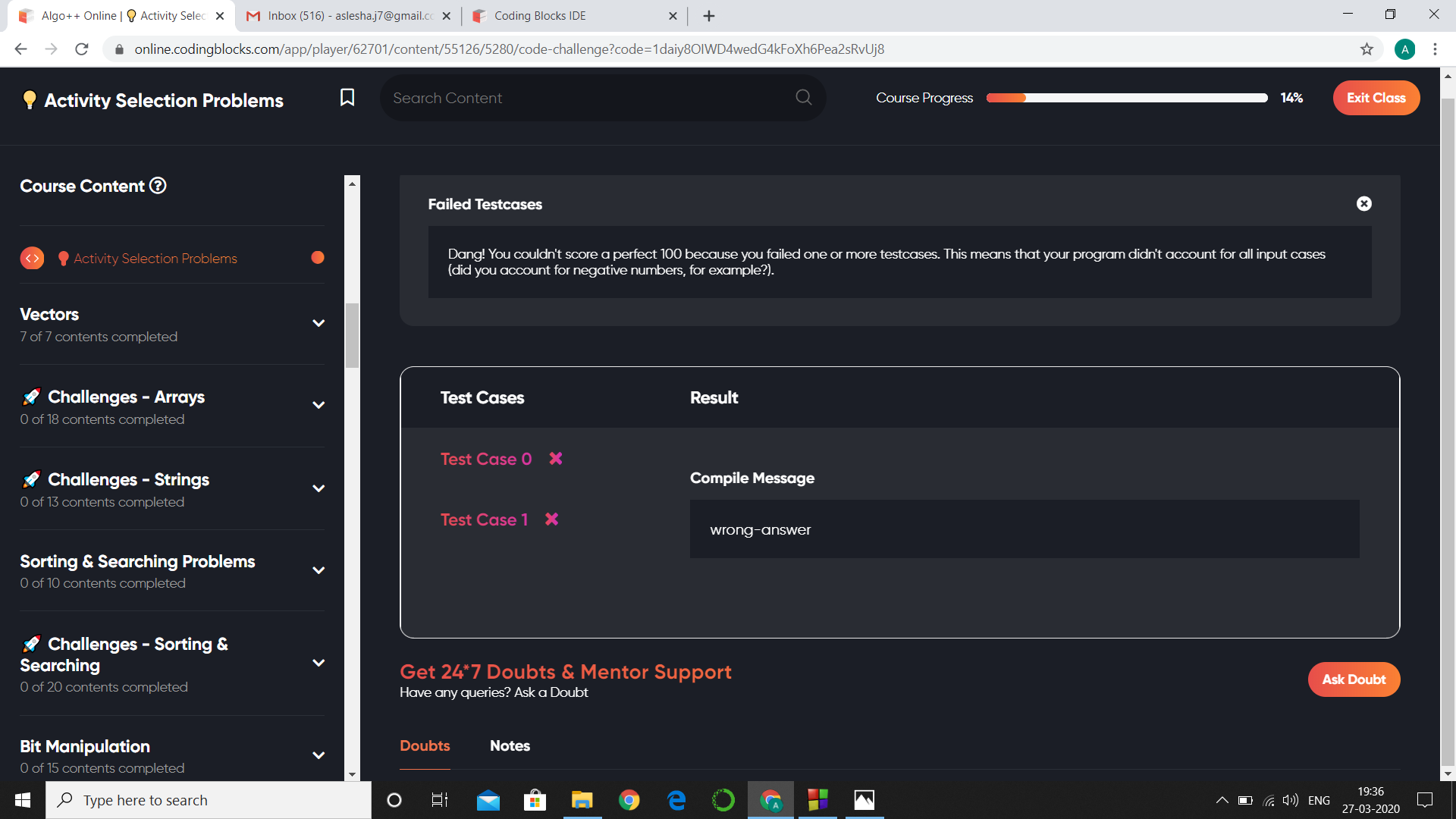Open Microsoft Edge from taskbar
Image resolution: width=1456 pixels, height=819 pixels.
click(x=676, y=800)
